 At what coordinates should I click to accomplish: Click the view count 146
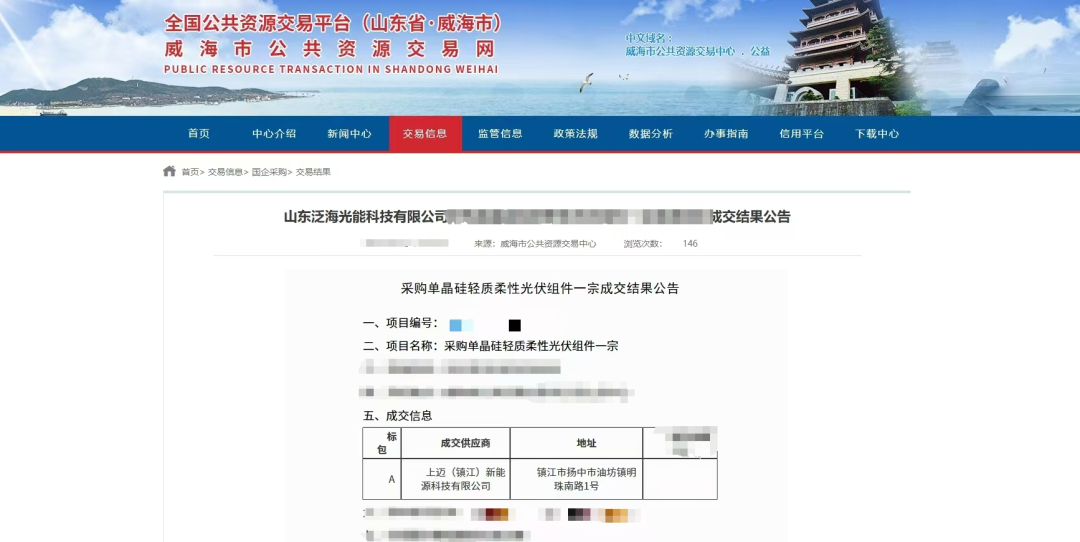click(x=690, y=244)
